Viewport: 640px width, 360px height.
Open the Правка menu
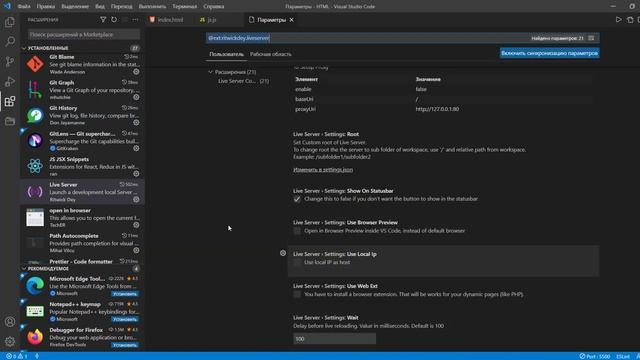pos(46,7)
